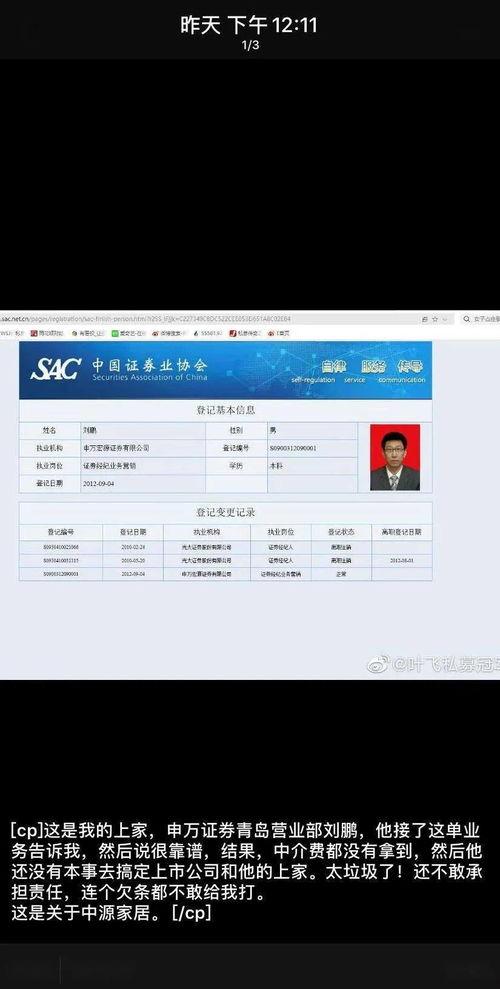Click the 离职登记日期 column header

click(402, 532)
